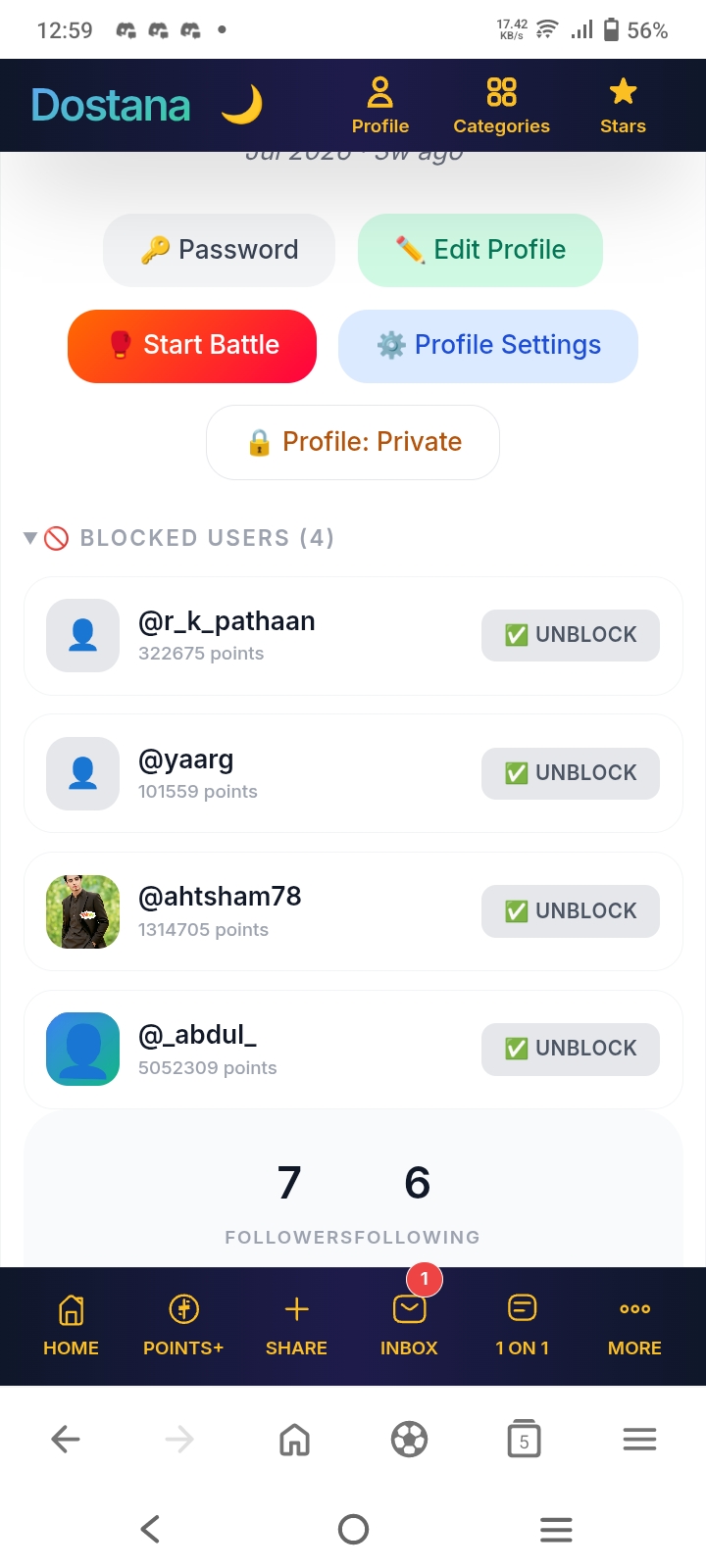Go to HOME in bottom bar
The width and height of the screenshot is (706, 1568).
coord(71,1326)
